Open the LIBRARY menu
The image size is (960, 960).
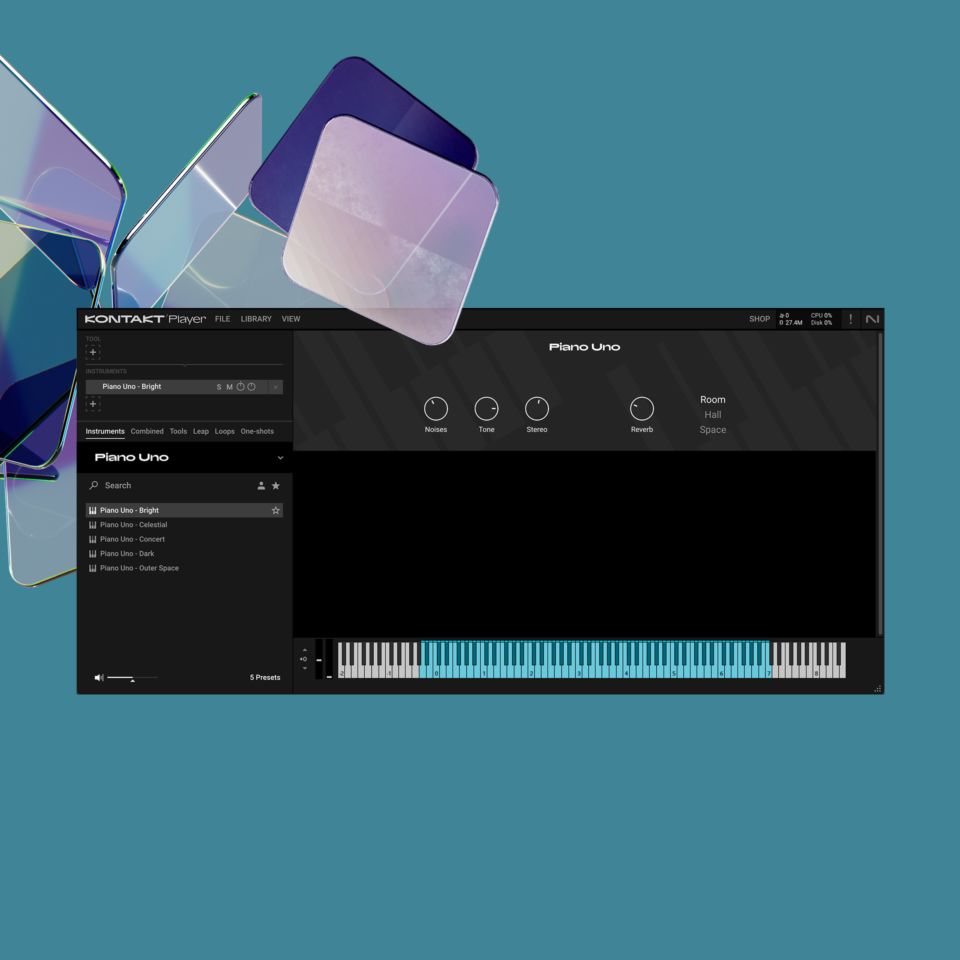(256, 319)
